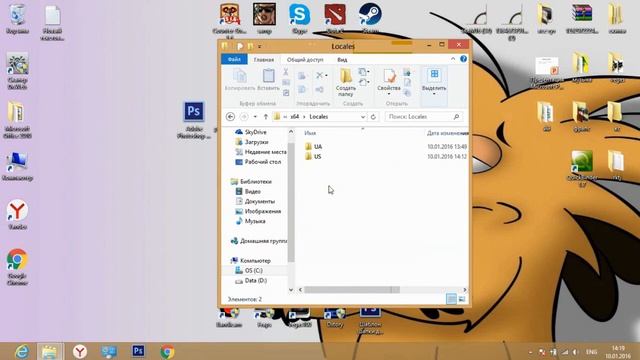
Task: Select the Recycle Bin desktop icon
Action: pyautogui.click(x=17, y=18)
